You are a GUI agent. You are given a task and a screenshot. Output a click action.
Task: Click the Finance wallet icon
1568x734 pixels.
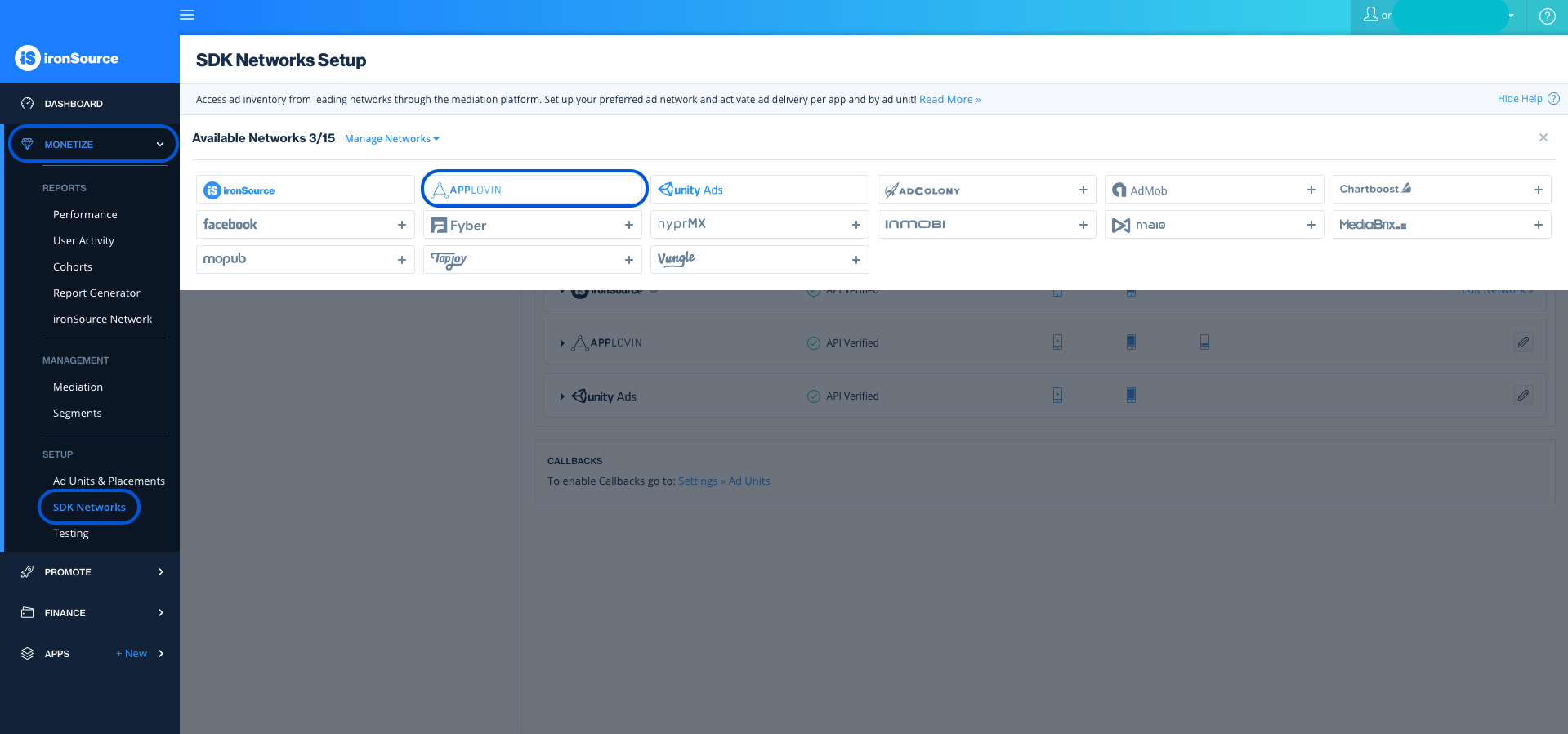point(27,613)
